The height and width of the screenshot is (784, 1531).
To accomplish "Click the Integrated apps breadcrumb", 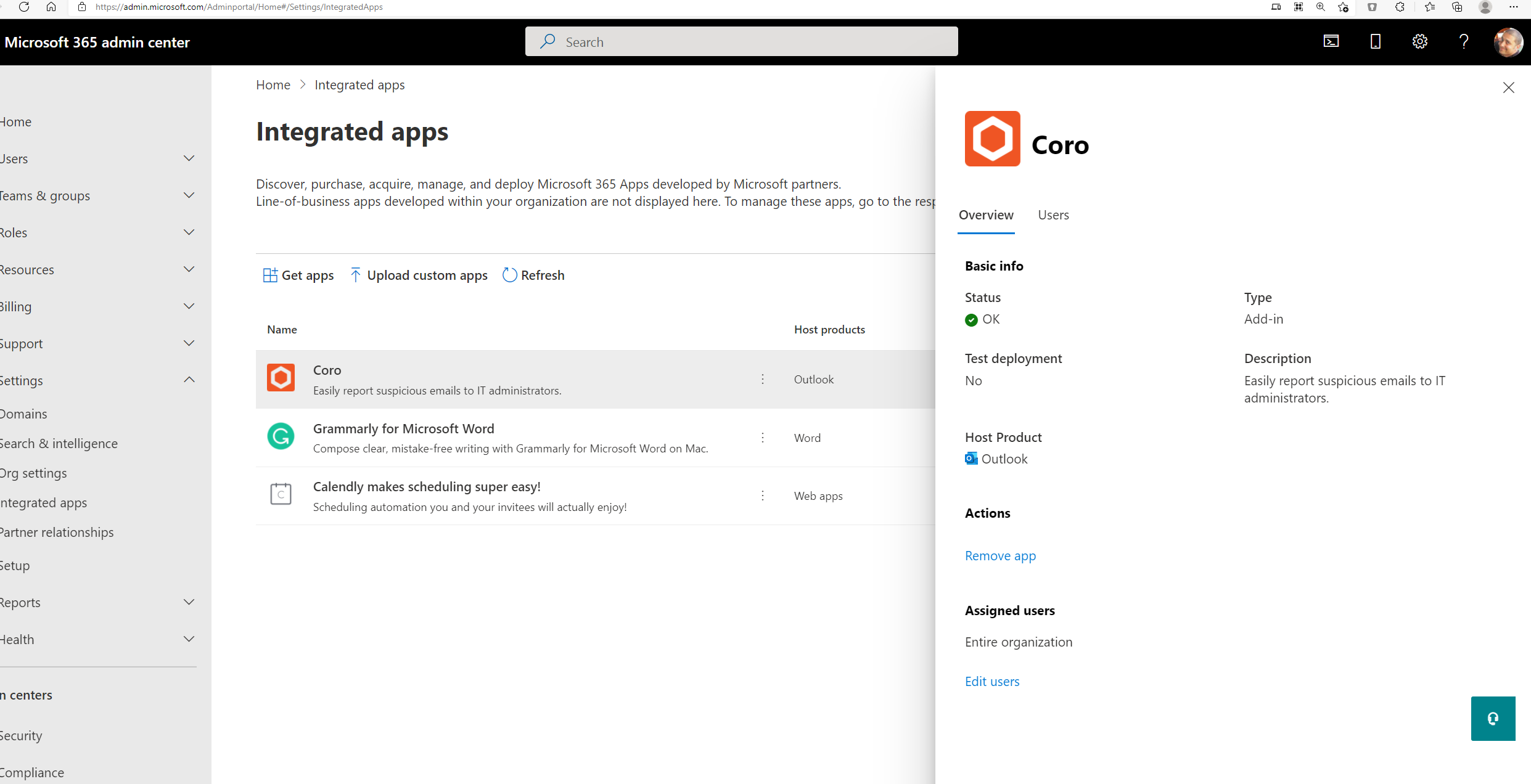I will [359, 85].
